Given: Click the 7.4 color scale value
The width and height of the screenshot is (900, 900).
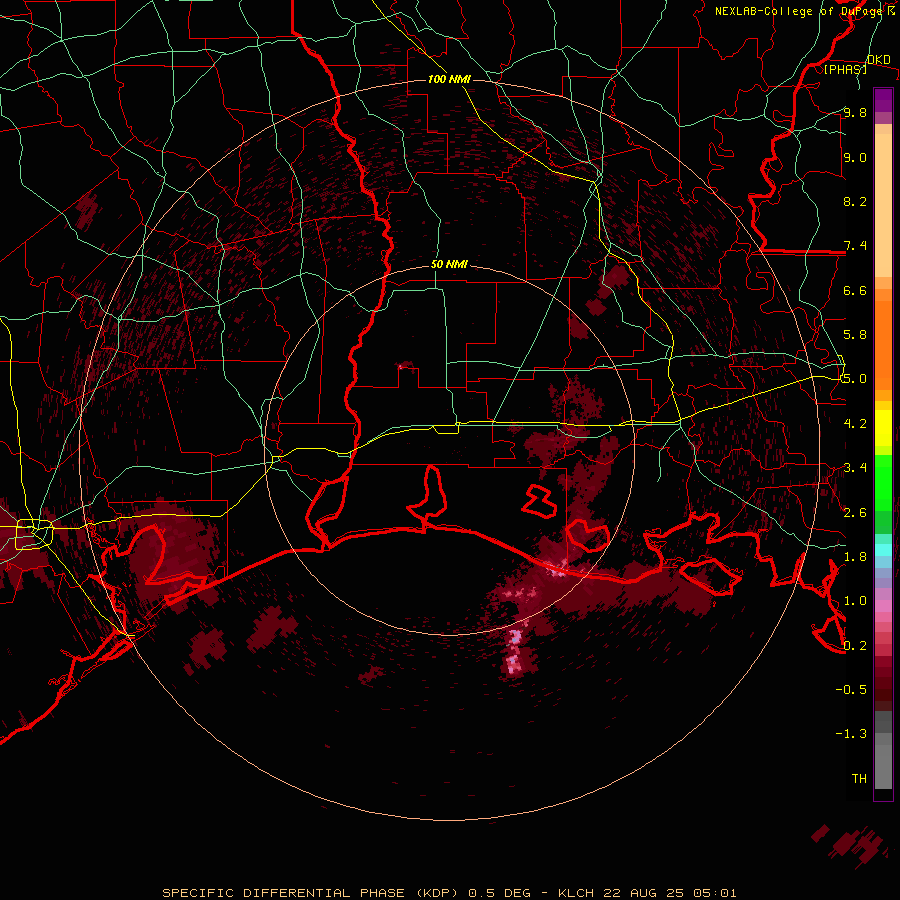Looking at the screenshot, I should pyautogui.click(x=855, y=246).
